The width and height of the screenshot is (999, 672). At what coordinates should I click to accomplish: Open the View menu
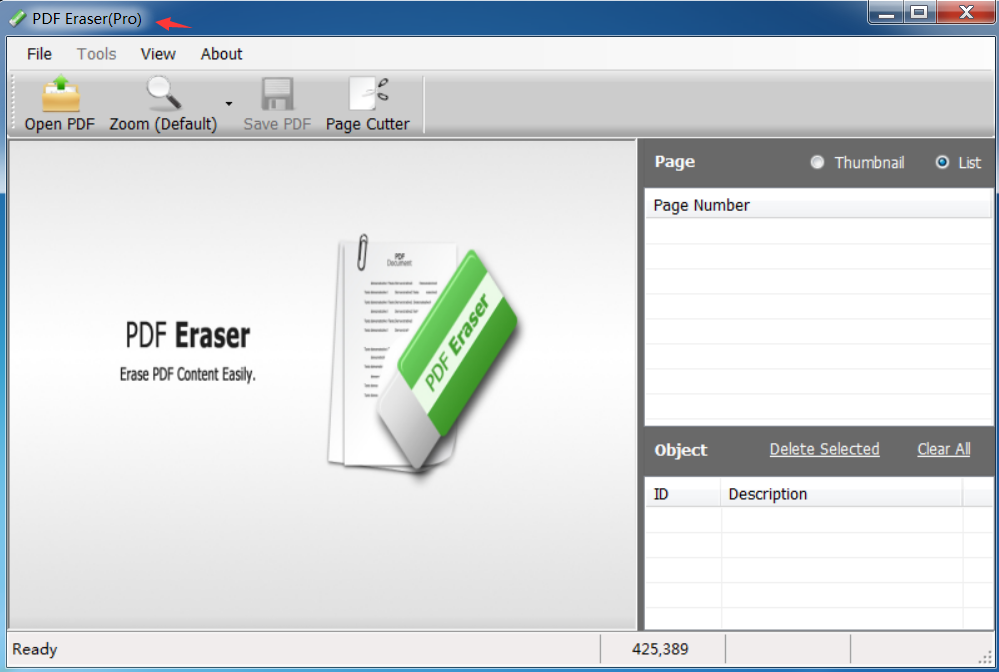tap(158, 54)
